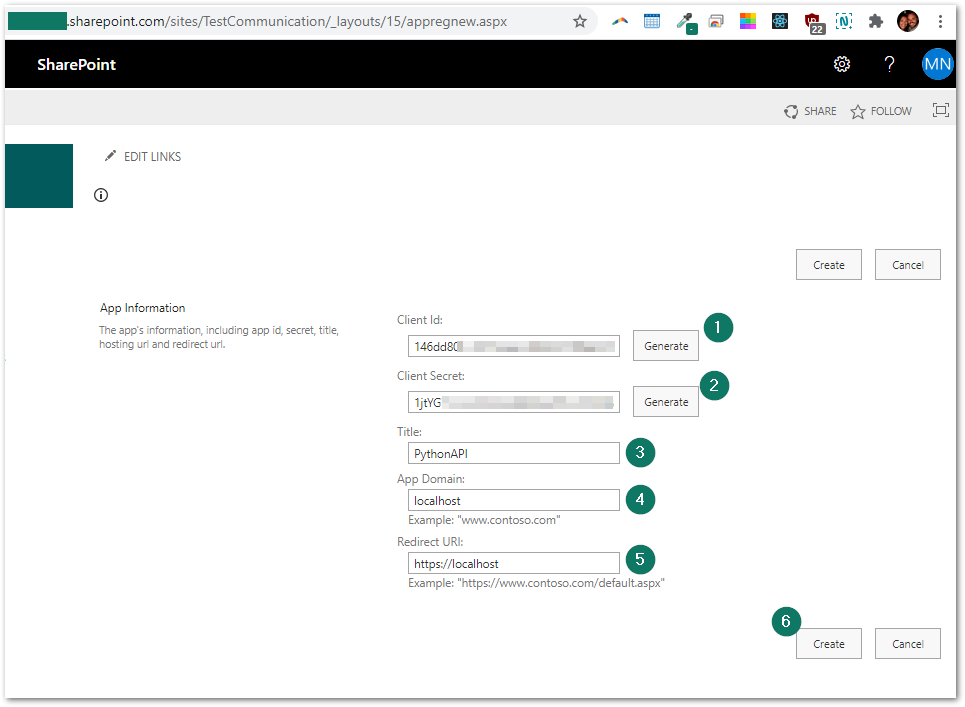
Task: Open React Developer Tools extension
Action: click(x=780, y=20)
